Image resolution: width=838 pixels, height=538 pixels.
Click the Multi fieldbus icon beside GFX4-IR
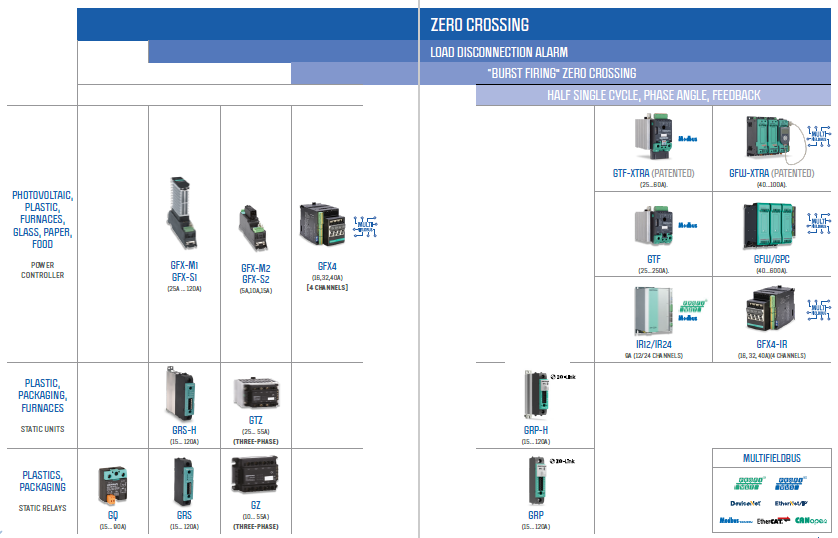point(819,309)
